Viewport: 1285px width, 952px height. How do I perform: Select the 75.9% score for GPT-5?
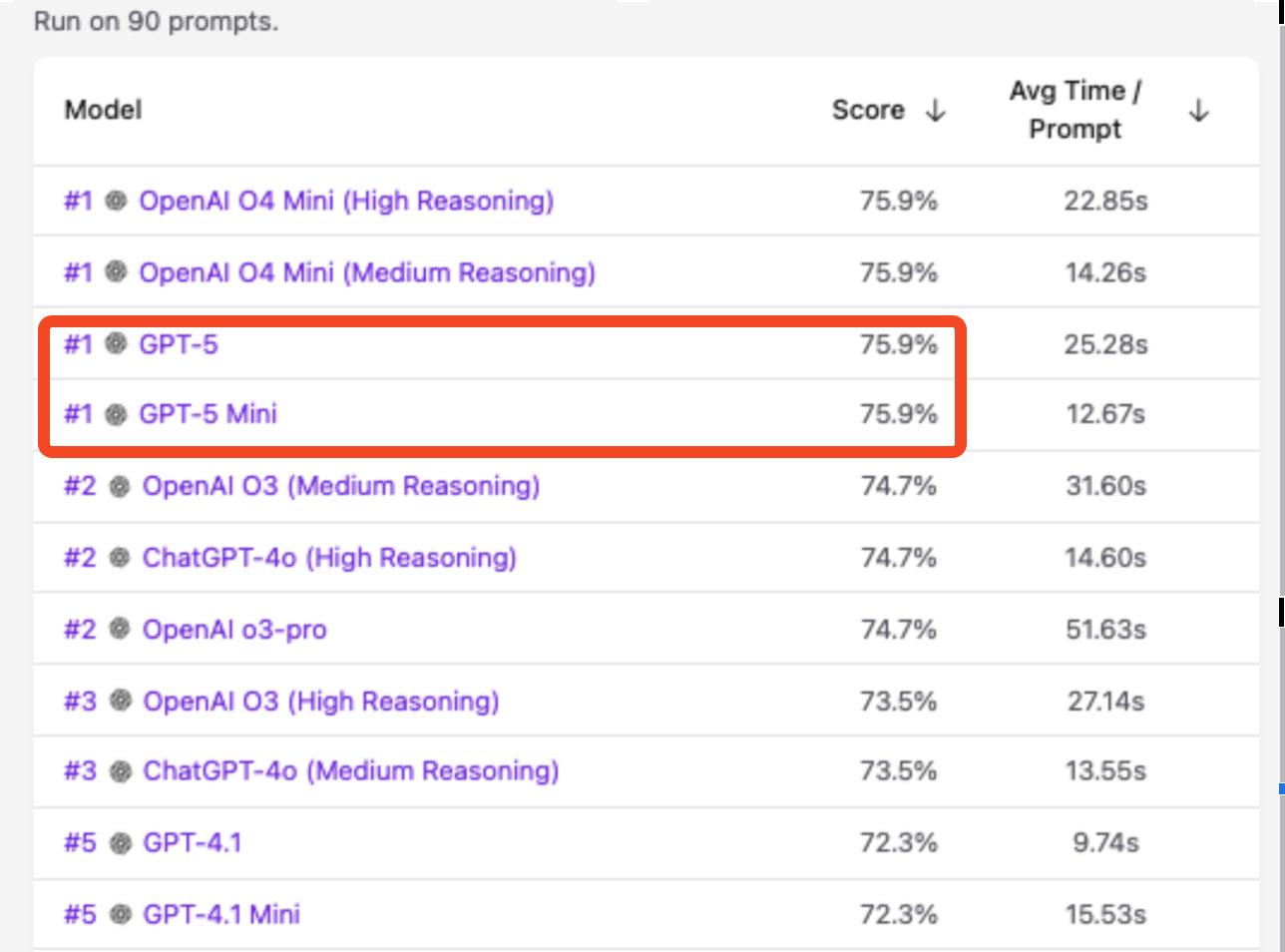coord(899,344)
